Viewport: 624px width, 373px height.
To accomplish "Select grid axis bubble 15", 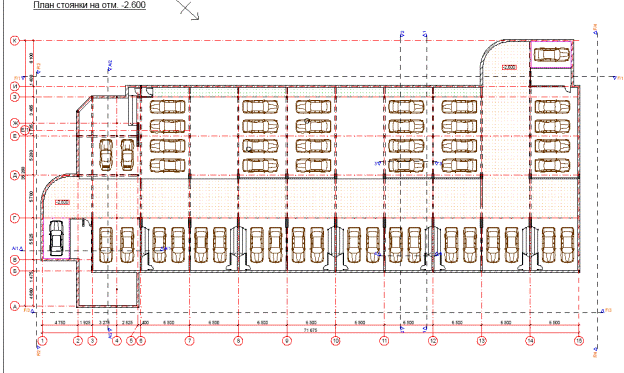I will pyautogui.click(x=579, y=341).
